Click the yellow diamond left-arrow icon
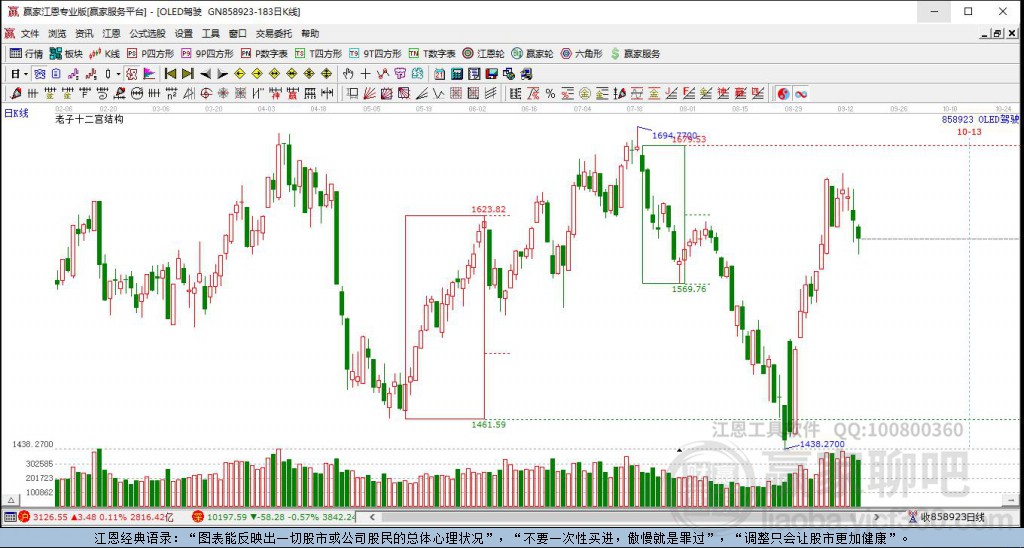This screenshot has height=548, width=1024. coord(240,74)
